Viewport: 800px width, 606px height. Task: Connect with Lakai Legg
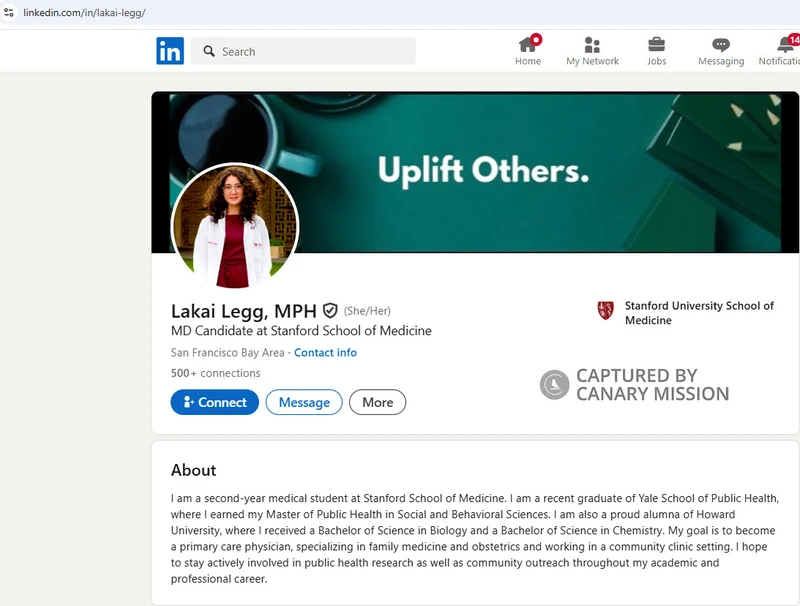(215, 402)
